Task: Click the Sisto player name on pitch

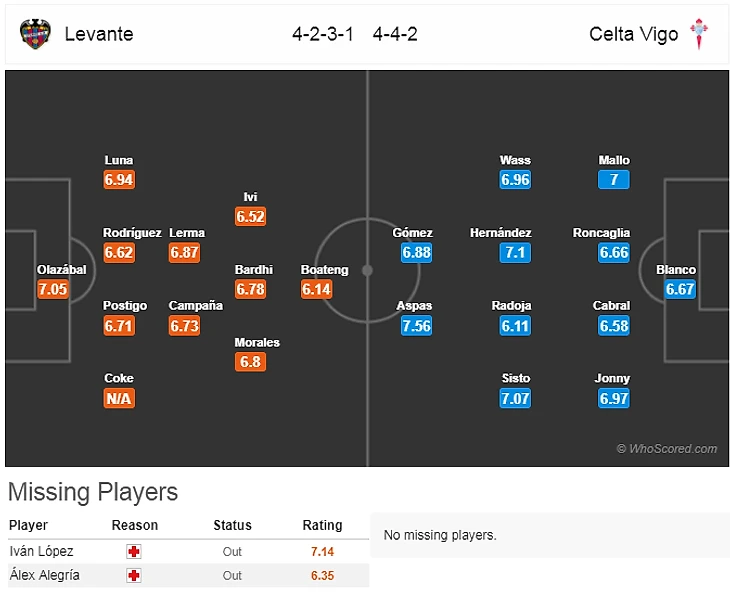Action: pyautogui.click(x=515, y=379)
